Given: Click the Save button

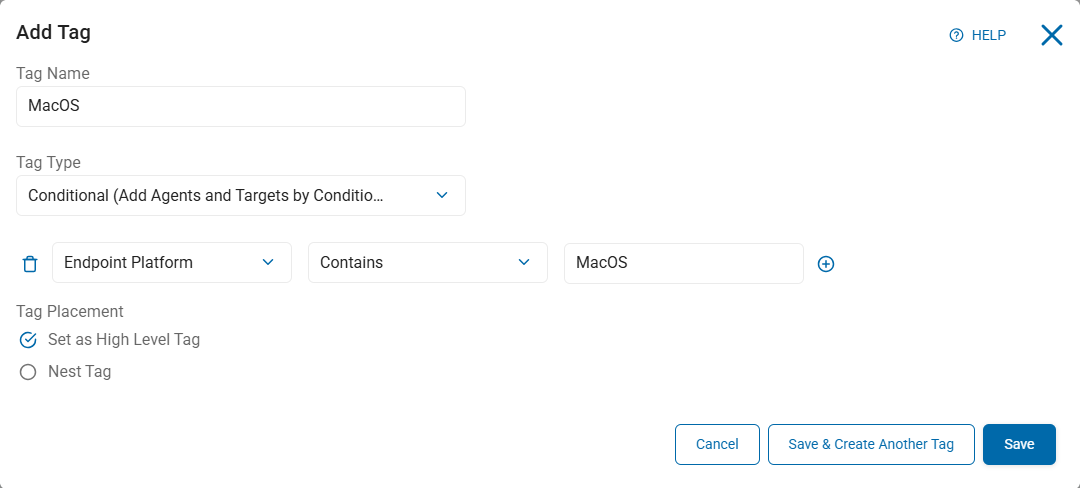Looking at the screenshot, I should pyautogui.click(x=1019, y=445).
